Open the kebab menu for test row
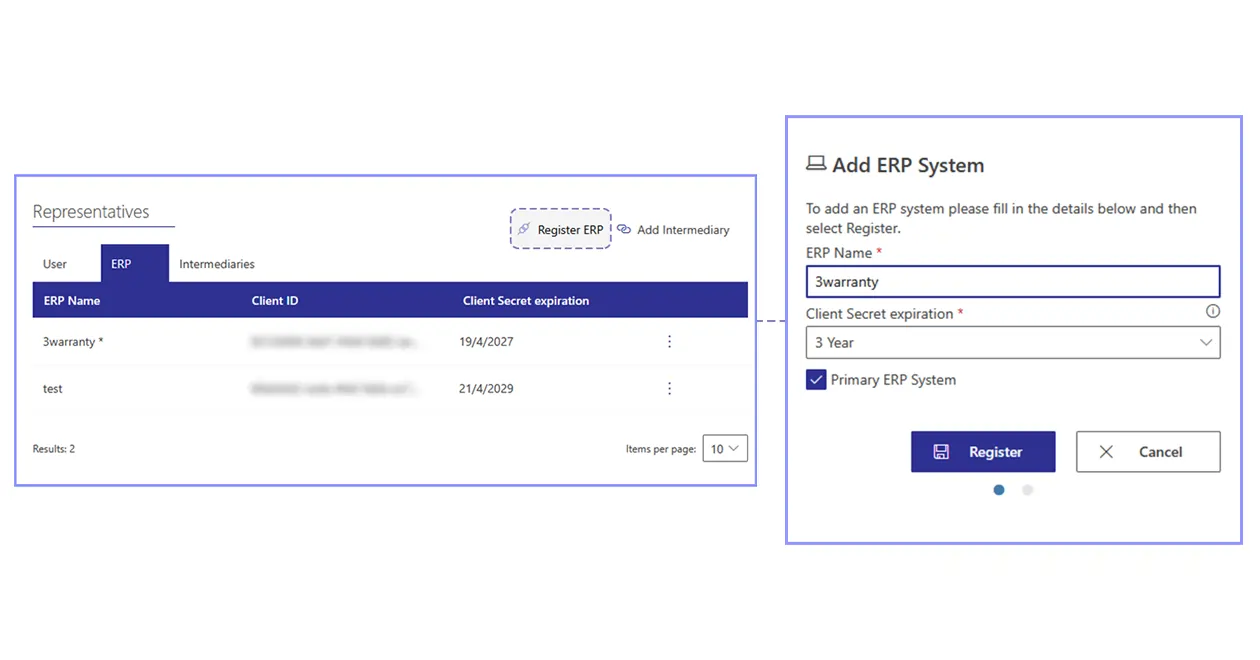This screenshot has width=1260, height=660. point(669,388)
